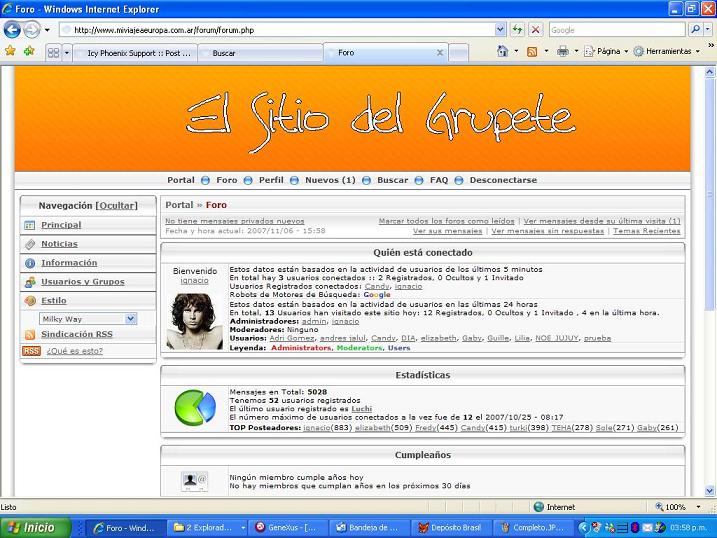The width and height of the screenshot is (717, 538).
Task: Switch to Icy Phoenix Support tab
Action: click(x=138, y=52)
